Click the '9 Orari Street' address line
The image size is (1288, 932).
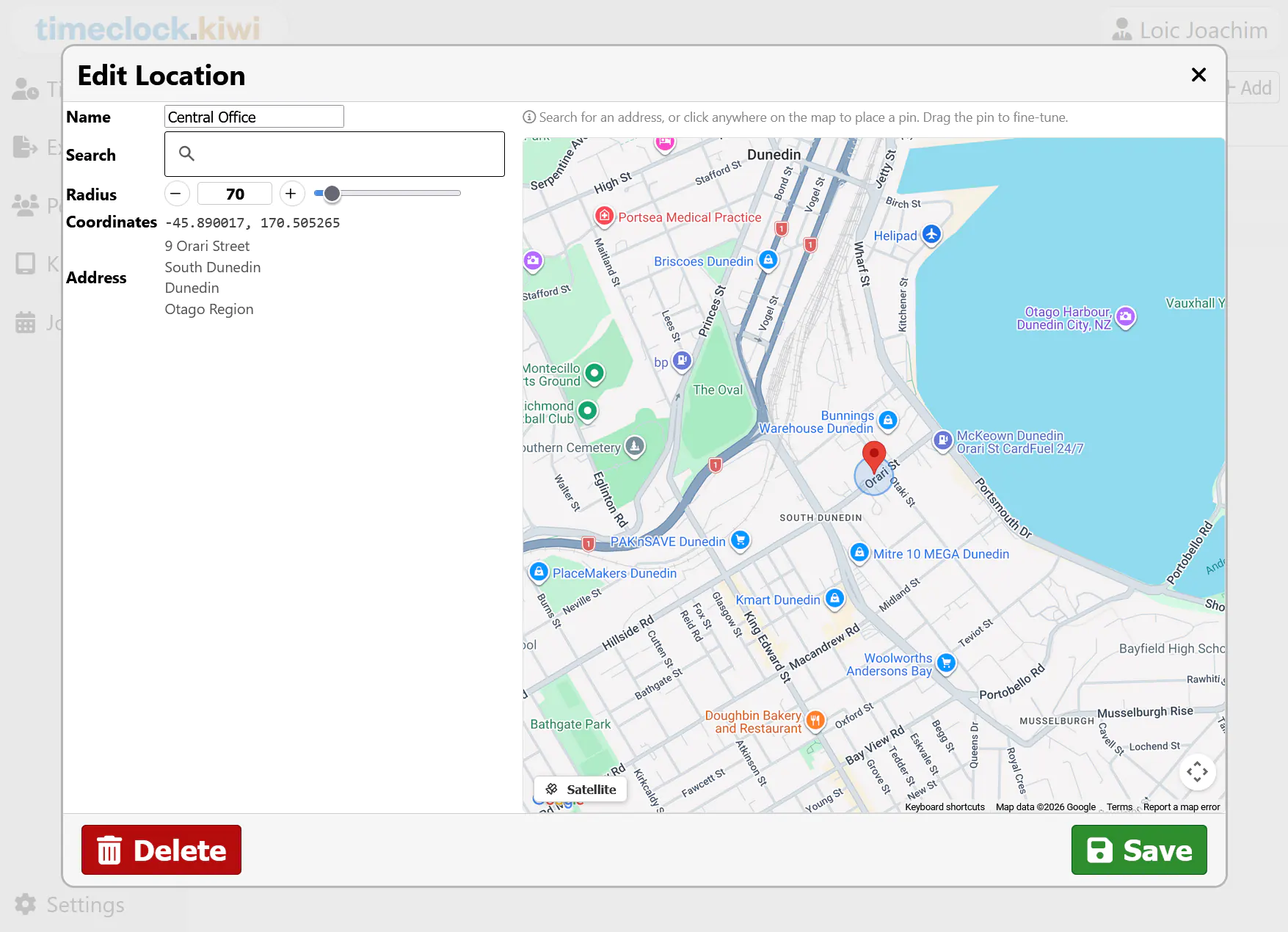click(x=207, y=246)
